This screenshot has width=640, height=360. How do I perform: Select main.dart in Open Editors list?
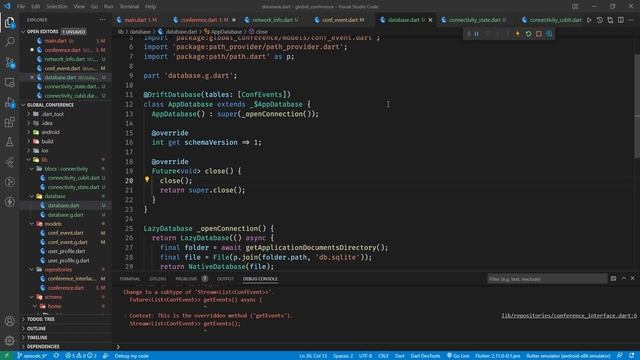pyautogui.click(x=56, y=41)
